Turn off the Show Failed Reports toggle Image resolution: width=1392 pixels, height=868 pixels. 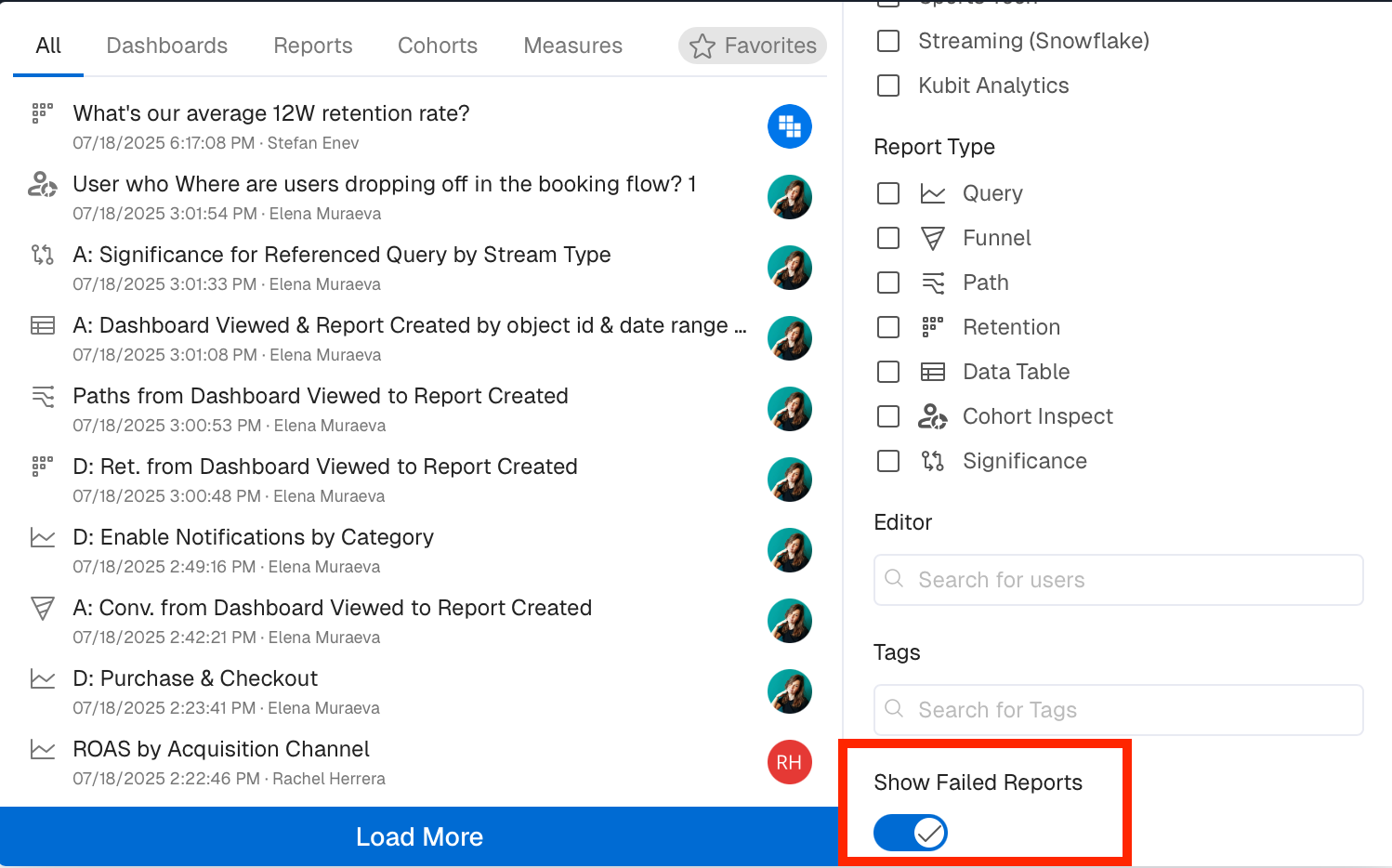pos(911,833)
